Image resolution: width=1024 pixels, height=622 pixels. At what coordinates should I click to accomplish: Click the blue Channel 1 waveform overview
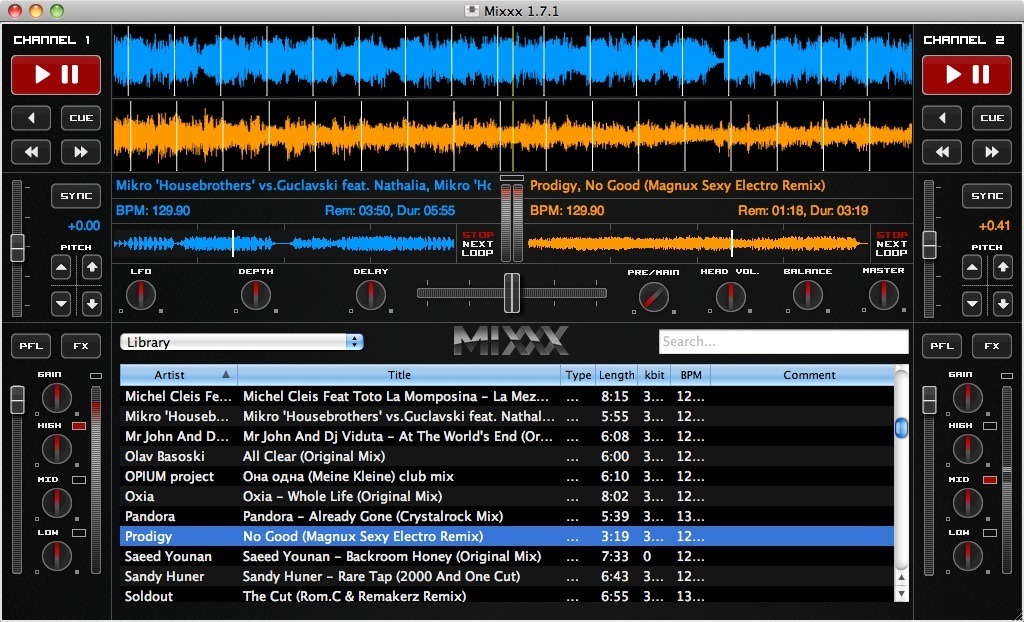[284, 244]
